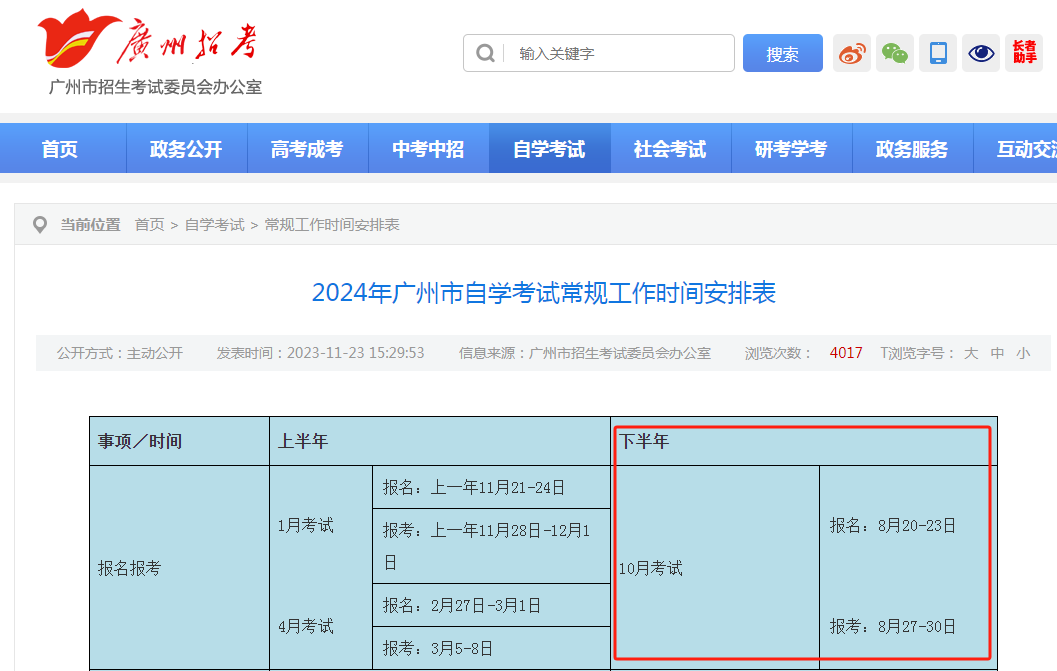Open the WeChat icon link
Screen dimensions: 1057x671
tap(895, 53)
